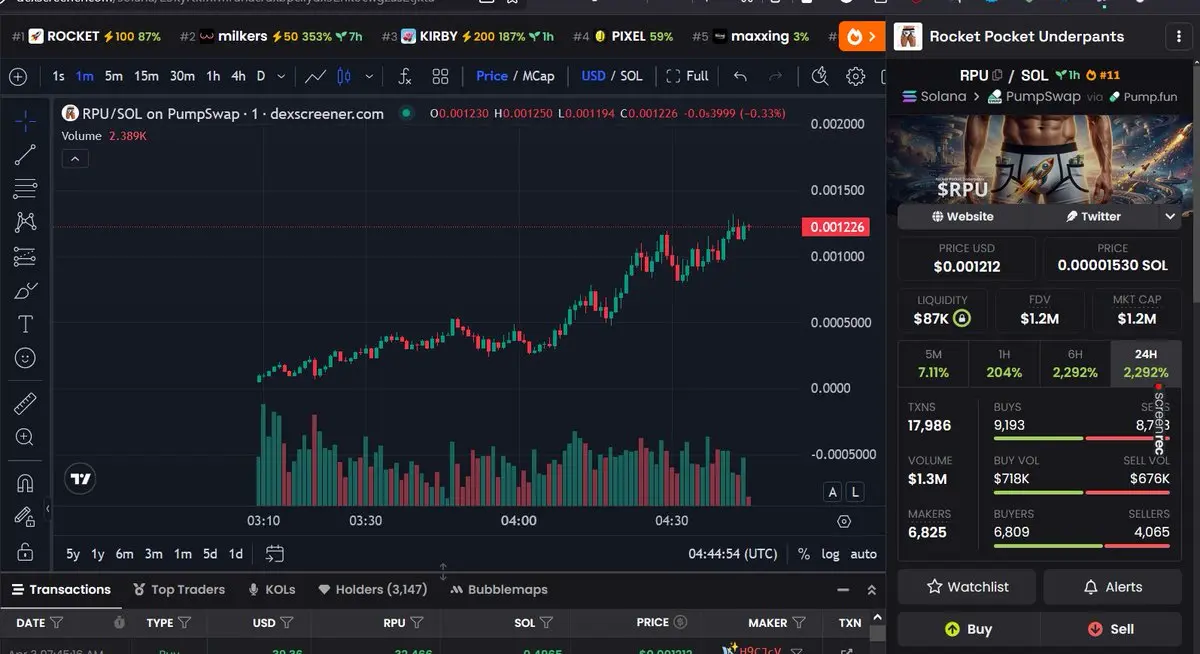Toggle Full screen chart mode

(x=688, y=76)
